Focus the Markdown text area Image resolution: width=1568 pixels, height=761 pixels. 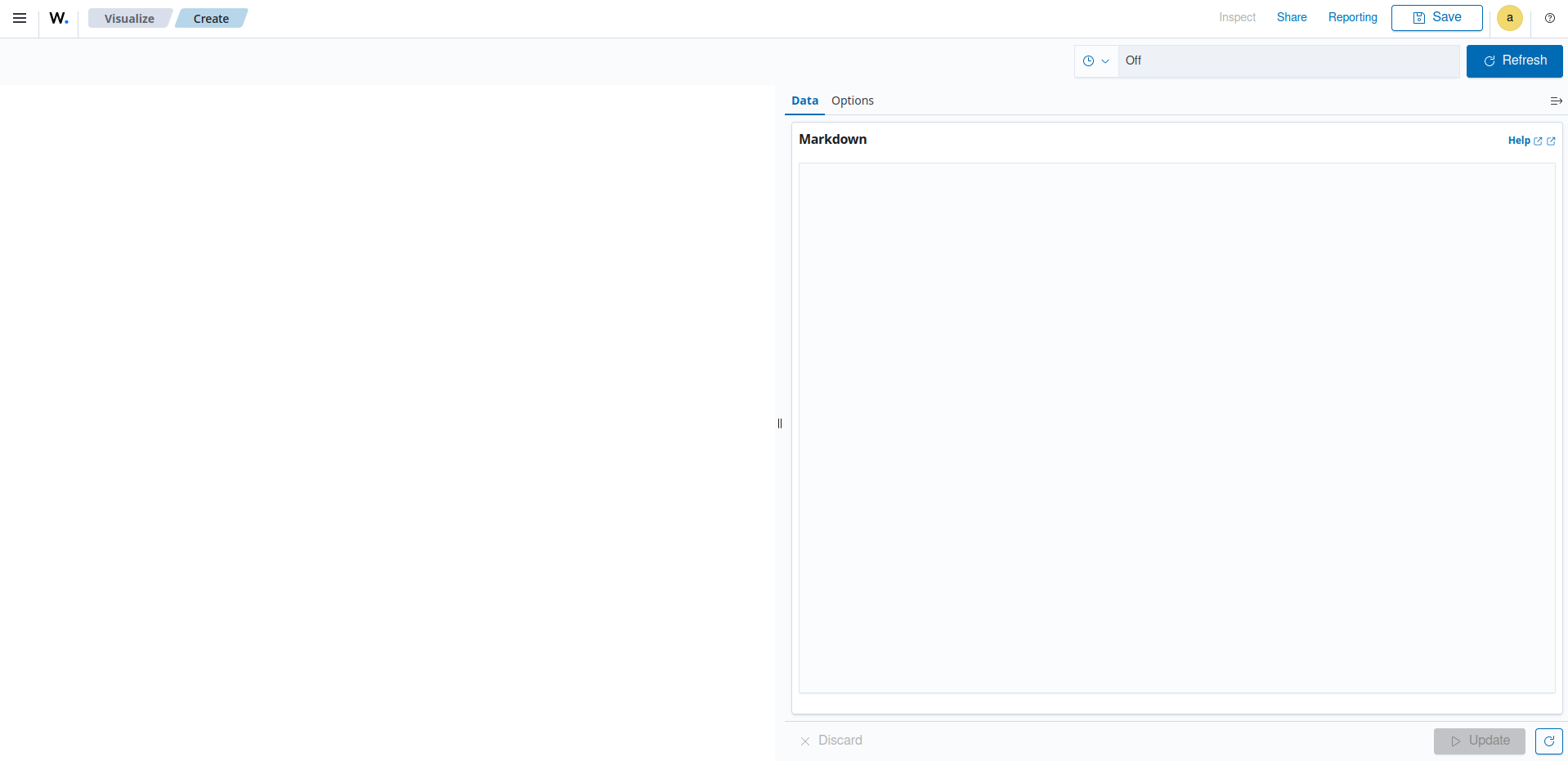click(x=1176, y=428)
